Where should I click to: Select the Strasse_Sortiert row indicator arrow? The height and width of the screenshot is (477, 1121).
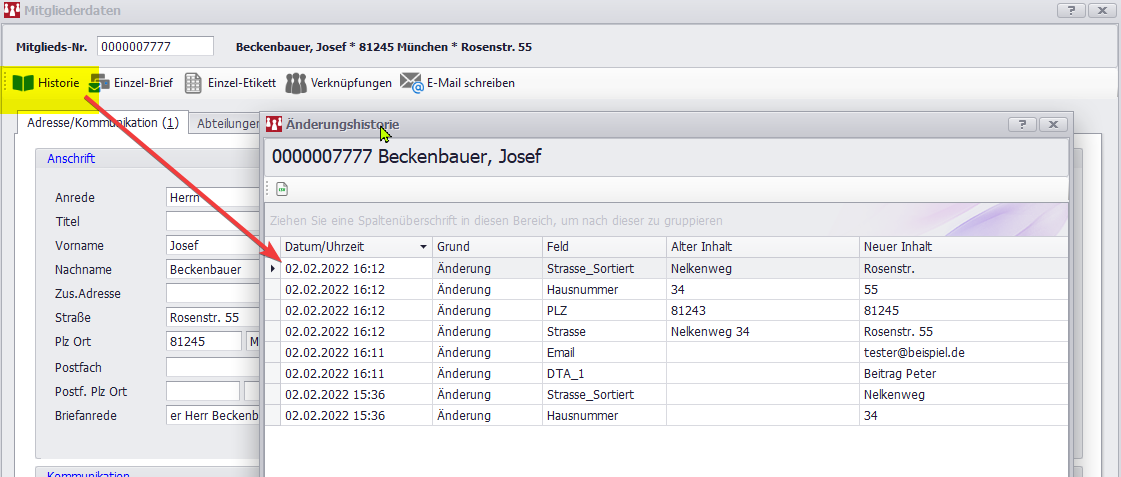coord(273,269)
